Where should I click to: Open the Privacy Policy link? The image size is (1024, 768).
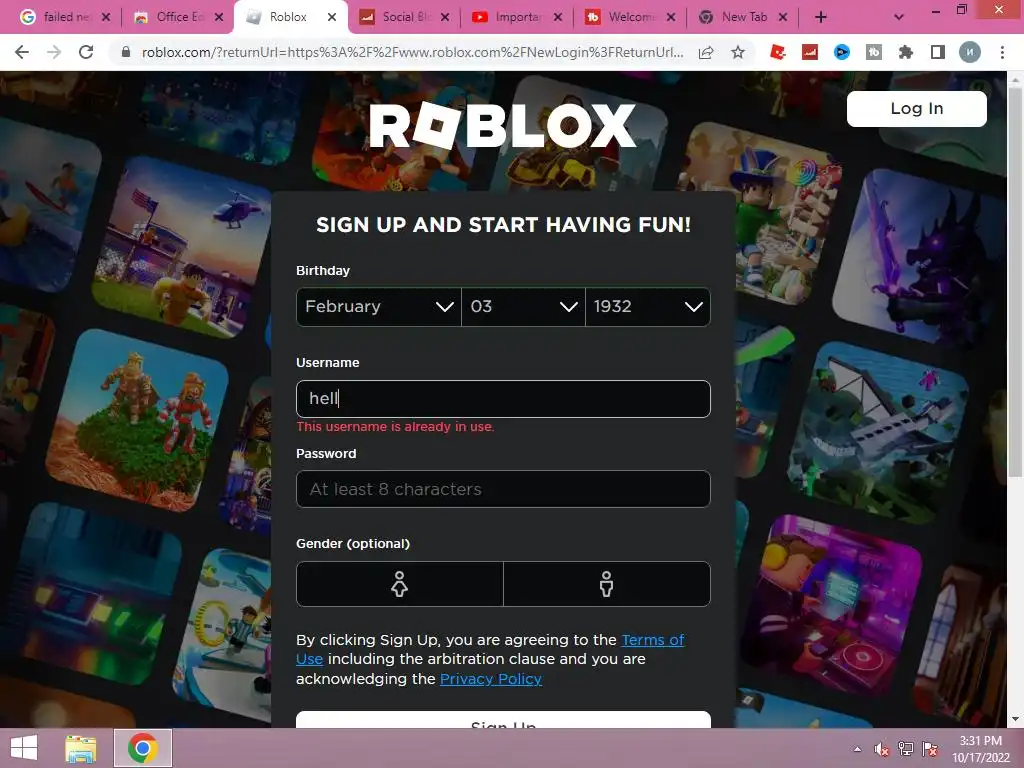point(491,679)
